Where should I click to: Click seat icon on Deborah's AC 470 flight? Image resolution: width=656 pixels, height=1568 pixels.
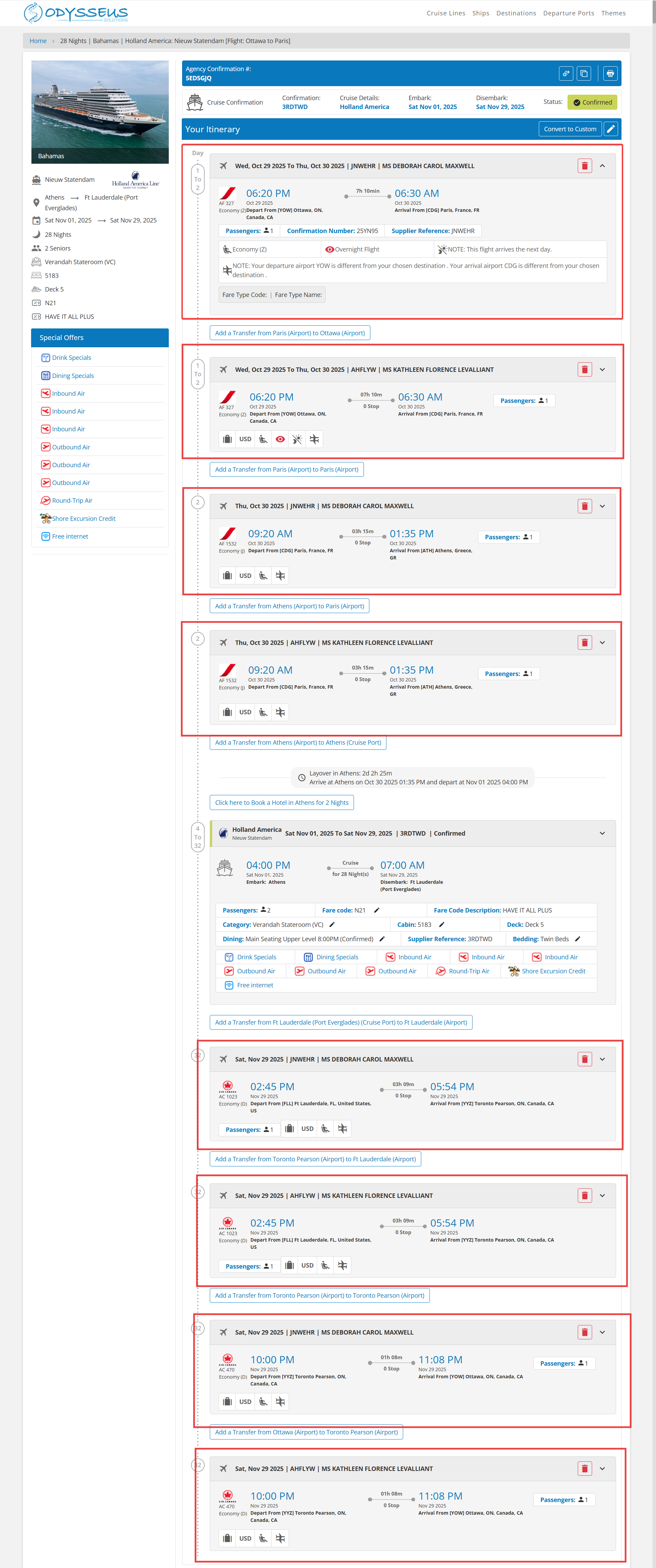(263, 1402)
